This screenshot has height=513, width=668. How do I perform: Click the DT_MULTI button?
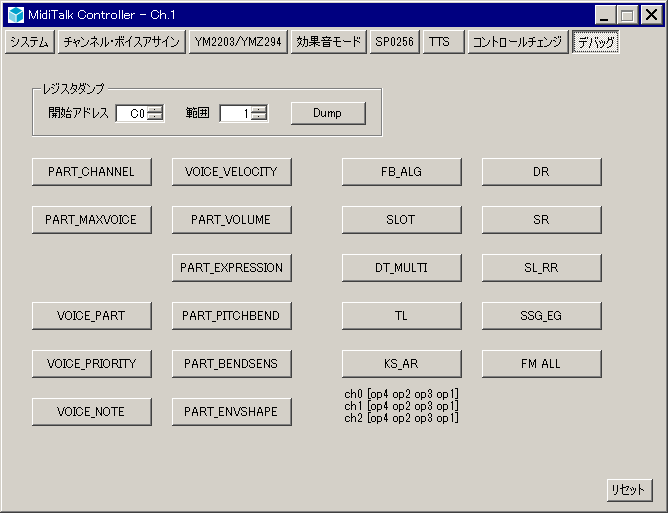pyautogui.click(x=401, y=268)
